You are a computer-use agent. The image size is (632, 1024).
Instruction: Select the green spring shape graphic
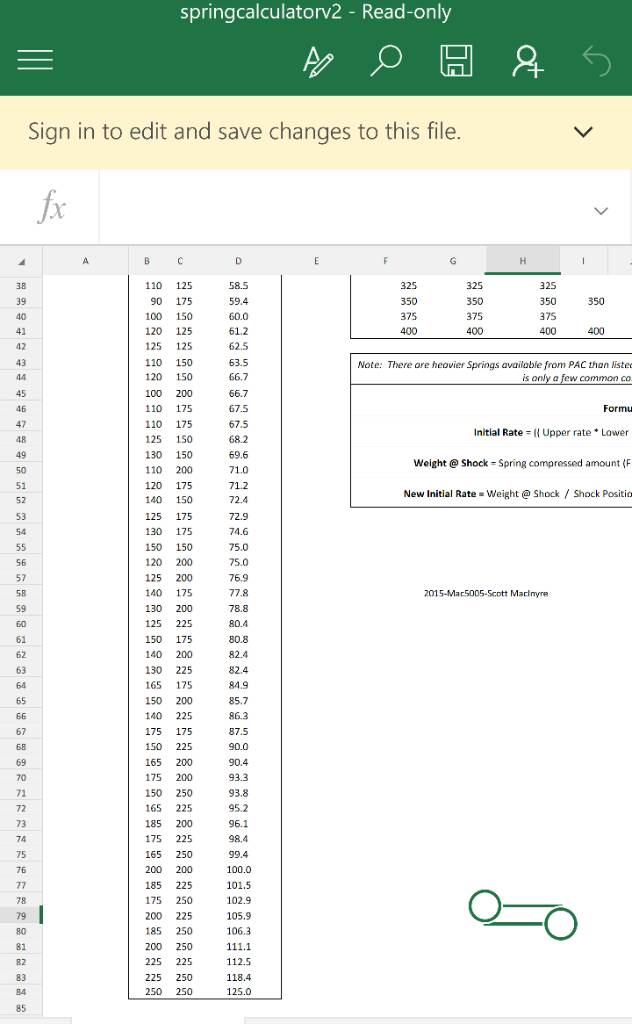pos(522,914)
